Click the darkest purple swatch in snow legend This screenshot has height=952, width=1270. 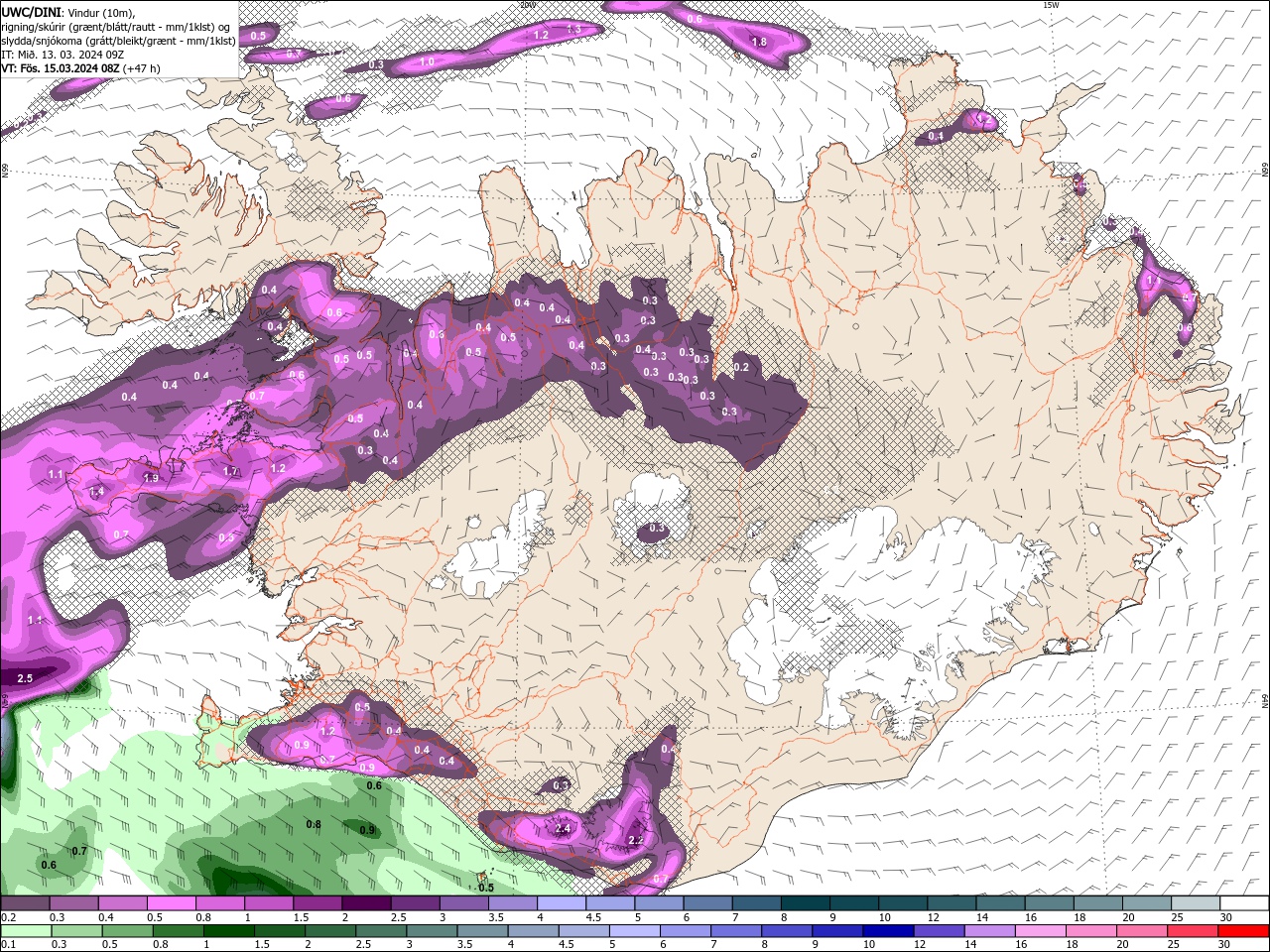point(366,903)
